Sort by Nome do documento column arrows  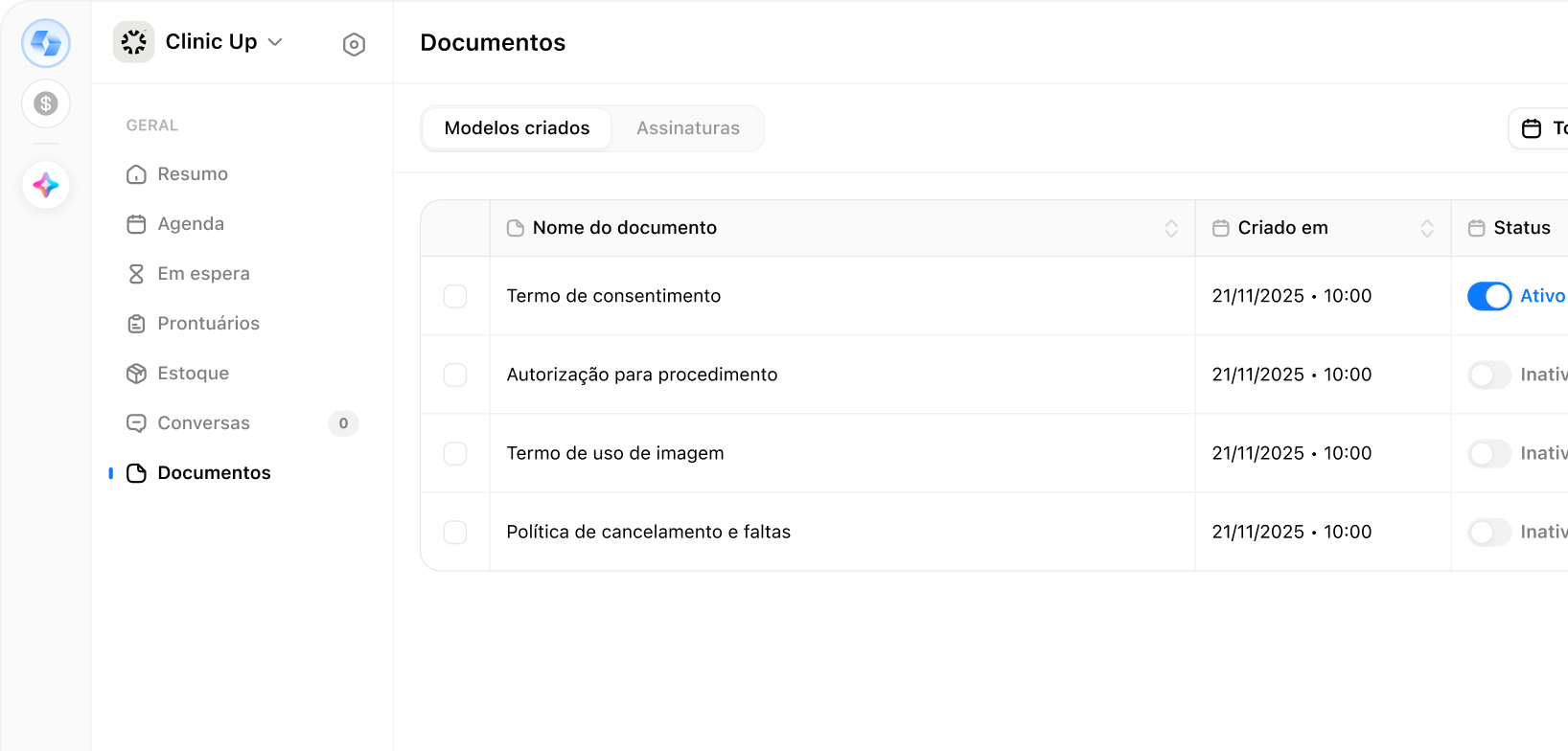point(1170,228)
